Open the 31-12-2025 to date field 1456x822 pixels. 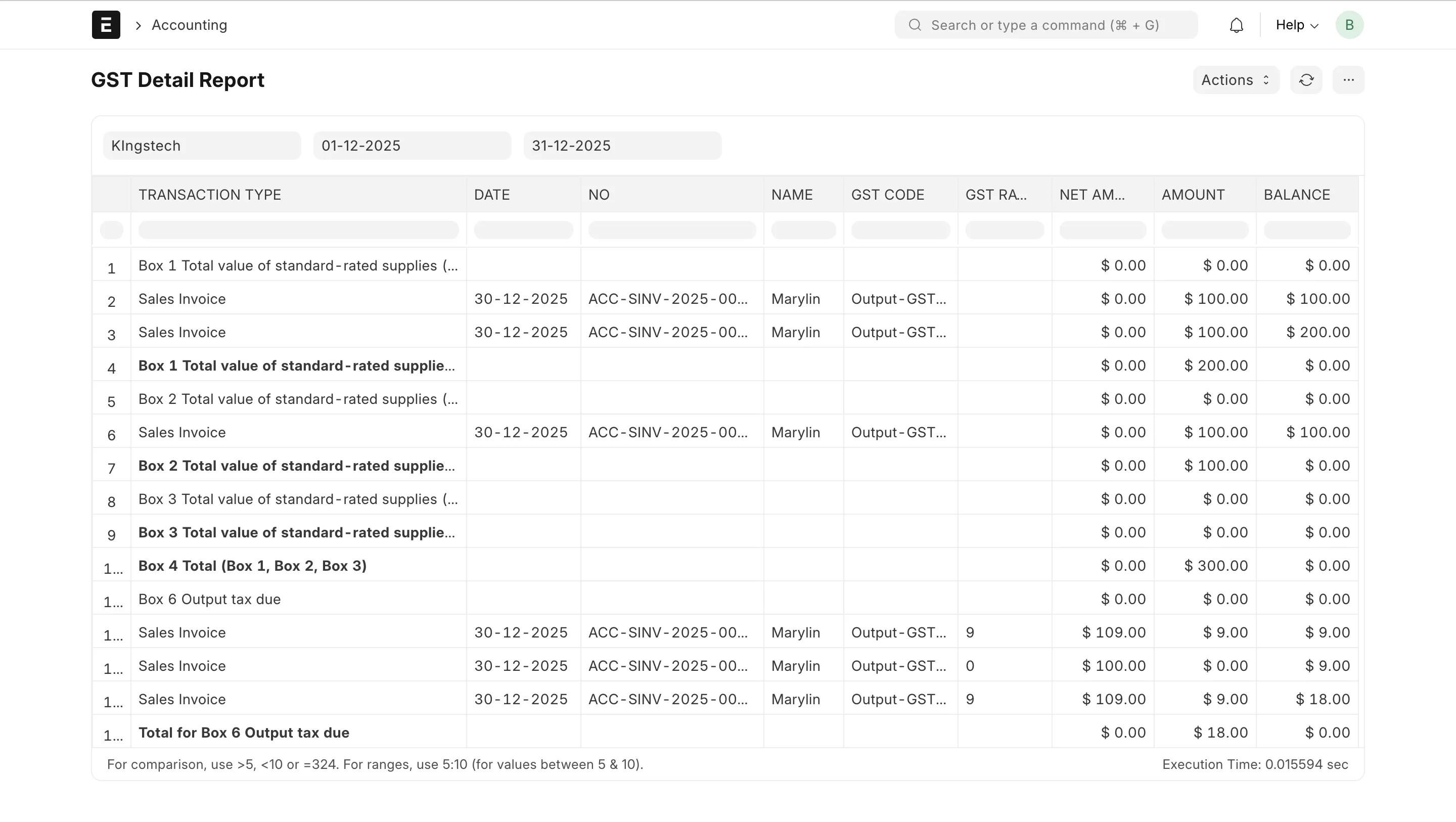coord(622,146)
